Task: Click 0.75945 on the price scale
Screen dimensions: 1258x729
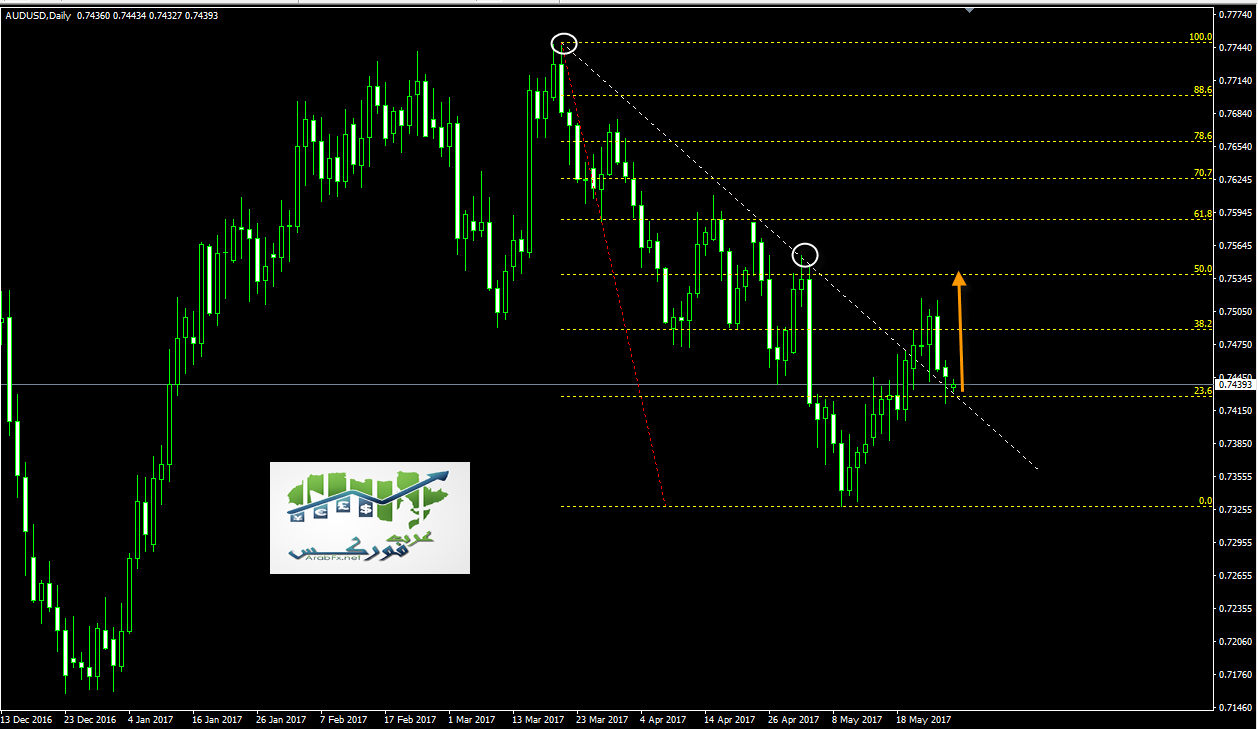Action: coord(1237,213)
